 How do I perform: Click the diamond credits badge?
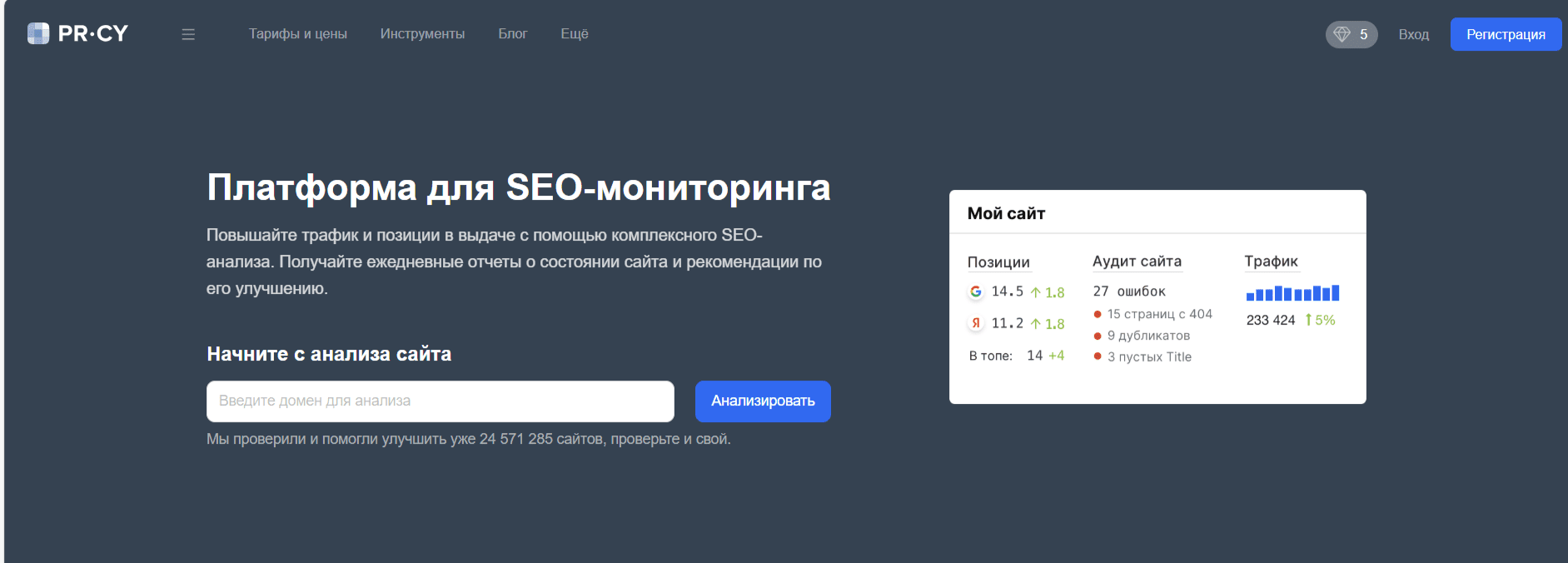(1351, 34)
